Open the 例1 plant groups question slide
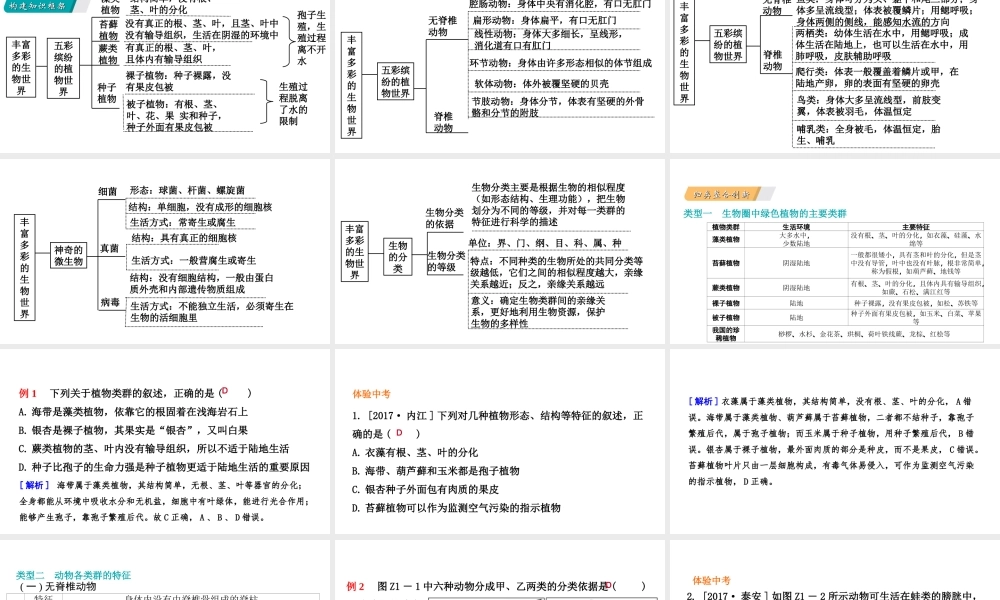Viewport: 1000px width, 600px height. coord(165,441)
